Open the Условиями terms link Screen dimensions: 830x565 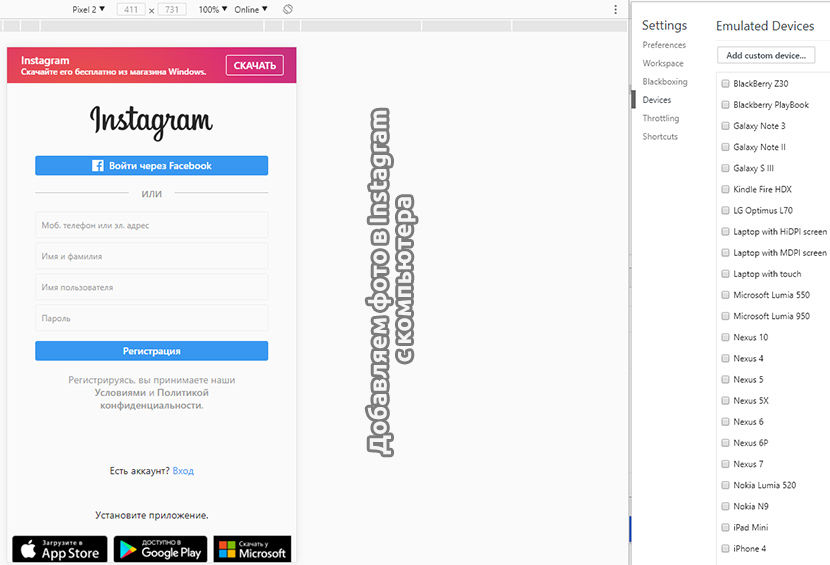pos(120,393)
